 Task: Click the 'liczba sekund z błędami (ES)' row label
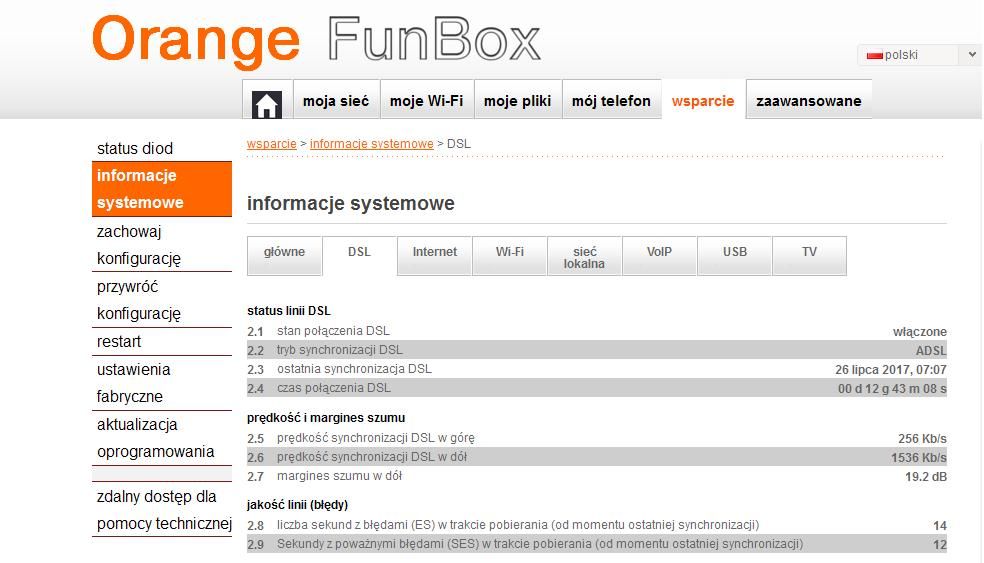point(518,525)
